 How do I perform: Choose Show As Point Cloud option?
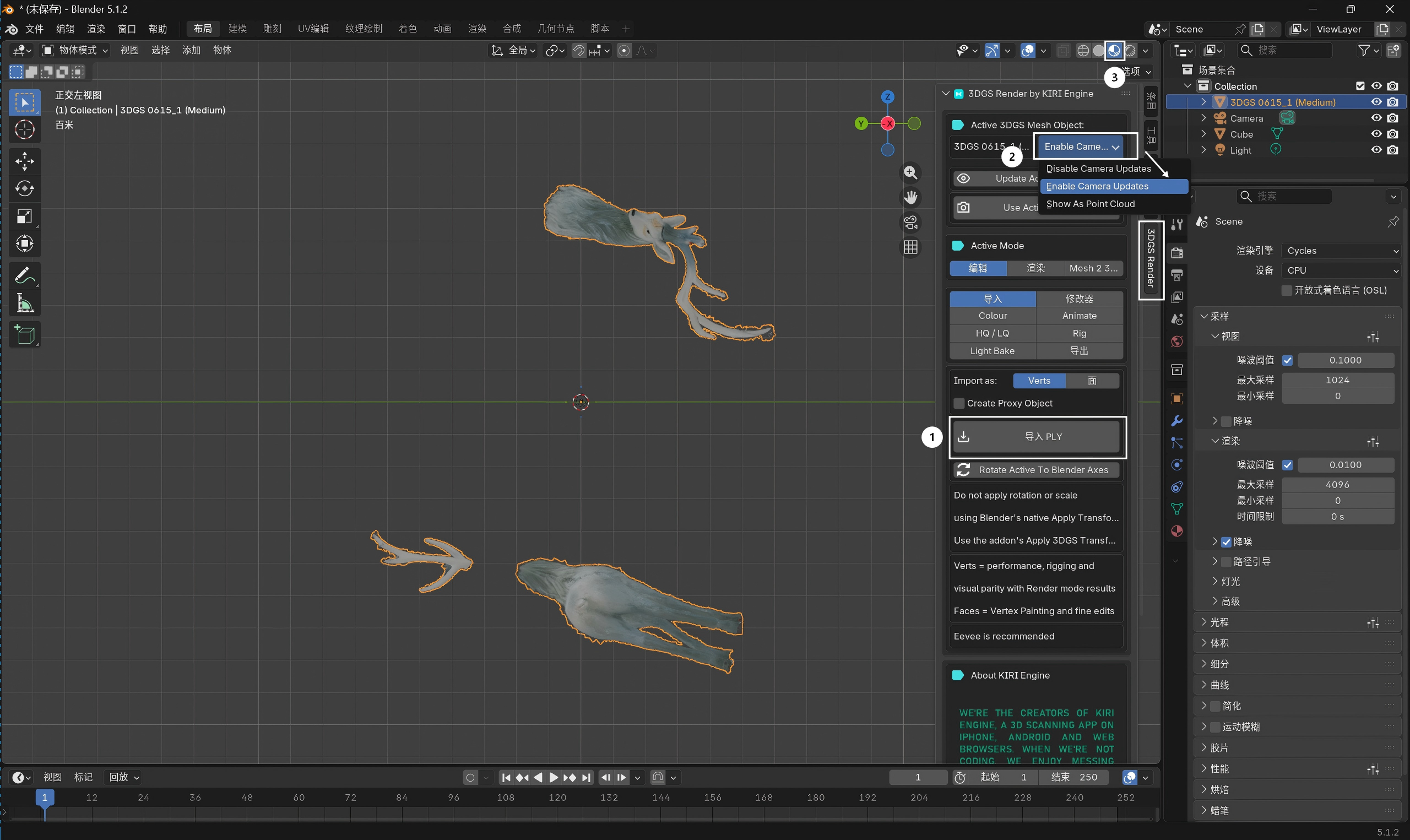click(1114, 204)
